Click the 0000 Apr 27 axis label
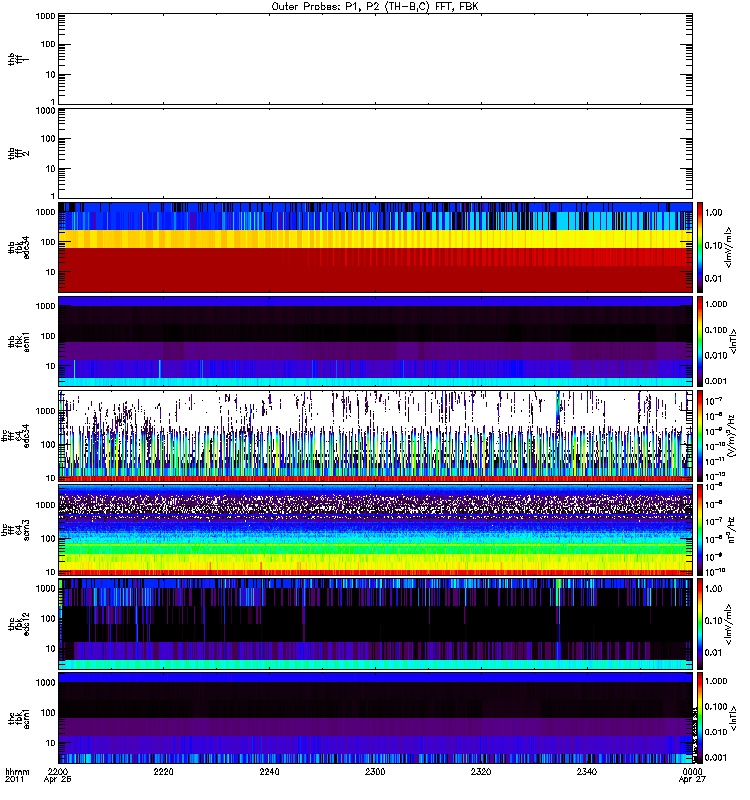 tap(692, 776)
